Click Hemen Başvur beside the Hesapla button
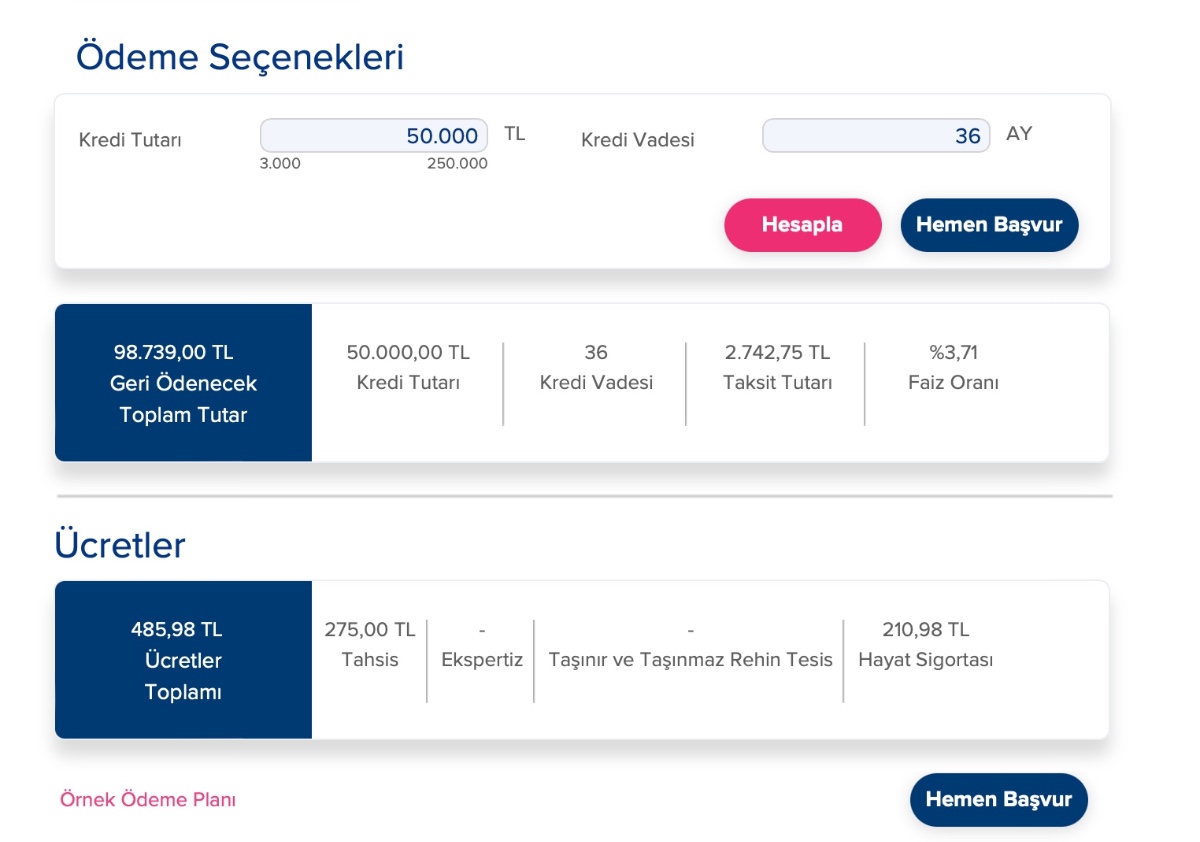The width and height of the screenshot is (1200, 842). point(988,225)
